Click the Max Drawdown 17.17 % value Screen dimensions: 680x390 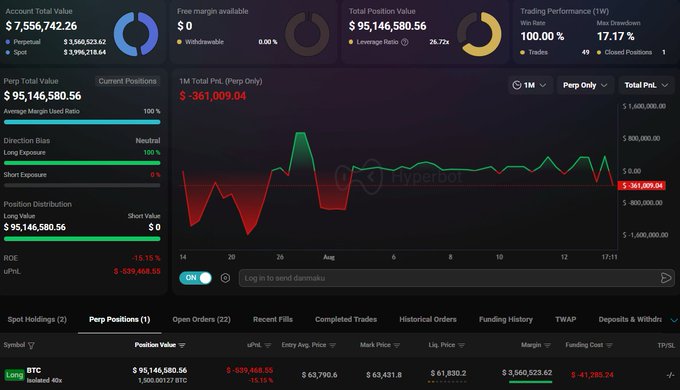[x=615, y=36]
